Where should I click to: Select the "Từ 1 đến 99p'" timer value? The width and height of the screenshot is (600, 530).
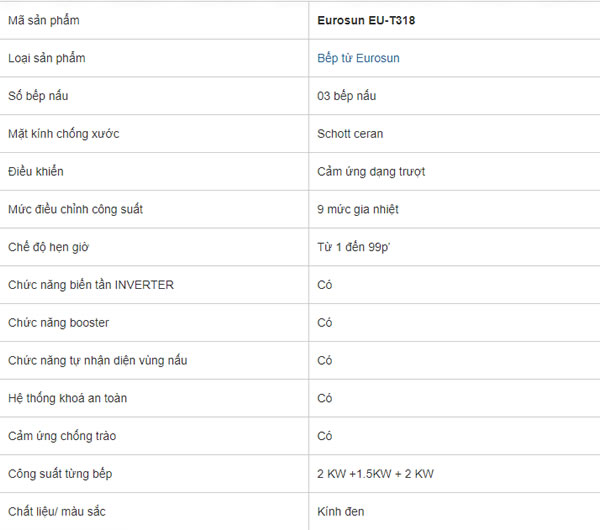coord(353,247)
